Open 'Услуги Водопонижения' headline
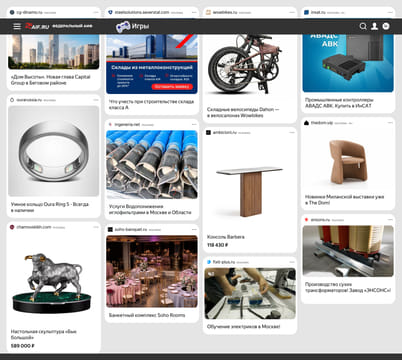This screenshot has width=402, height=360. coord(150,209)
